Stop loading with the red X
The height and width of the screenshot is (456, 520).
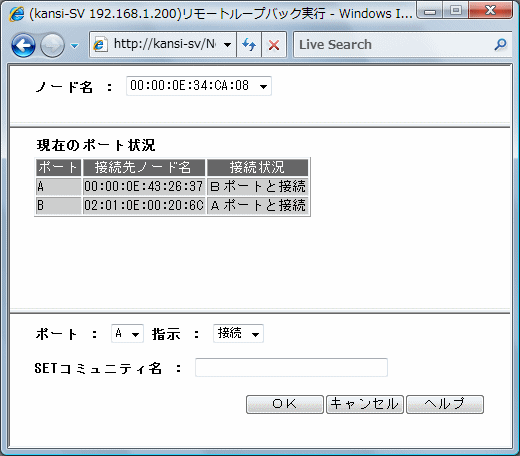click(x=274, y=44)
